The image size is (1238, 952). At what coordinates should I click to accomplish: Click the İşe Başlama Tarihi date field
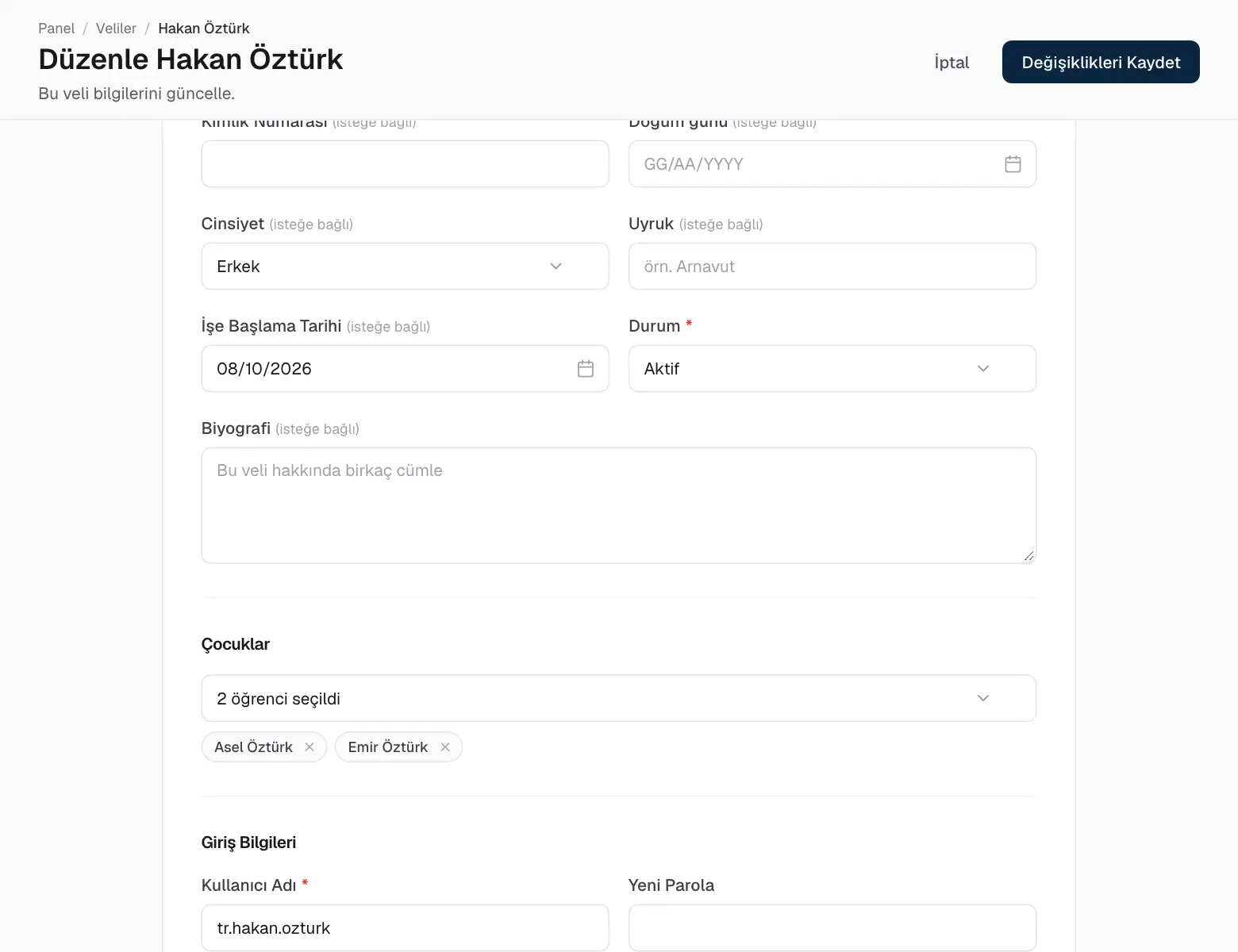[x=405, y=369]
